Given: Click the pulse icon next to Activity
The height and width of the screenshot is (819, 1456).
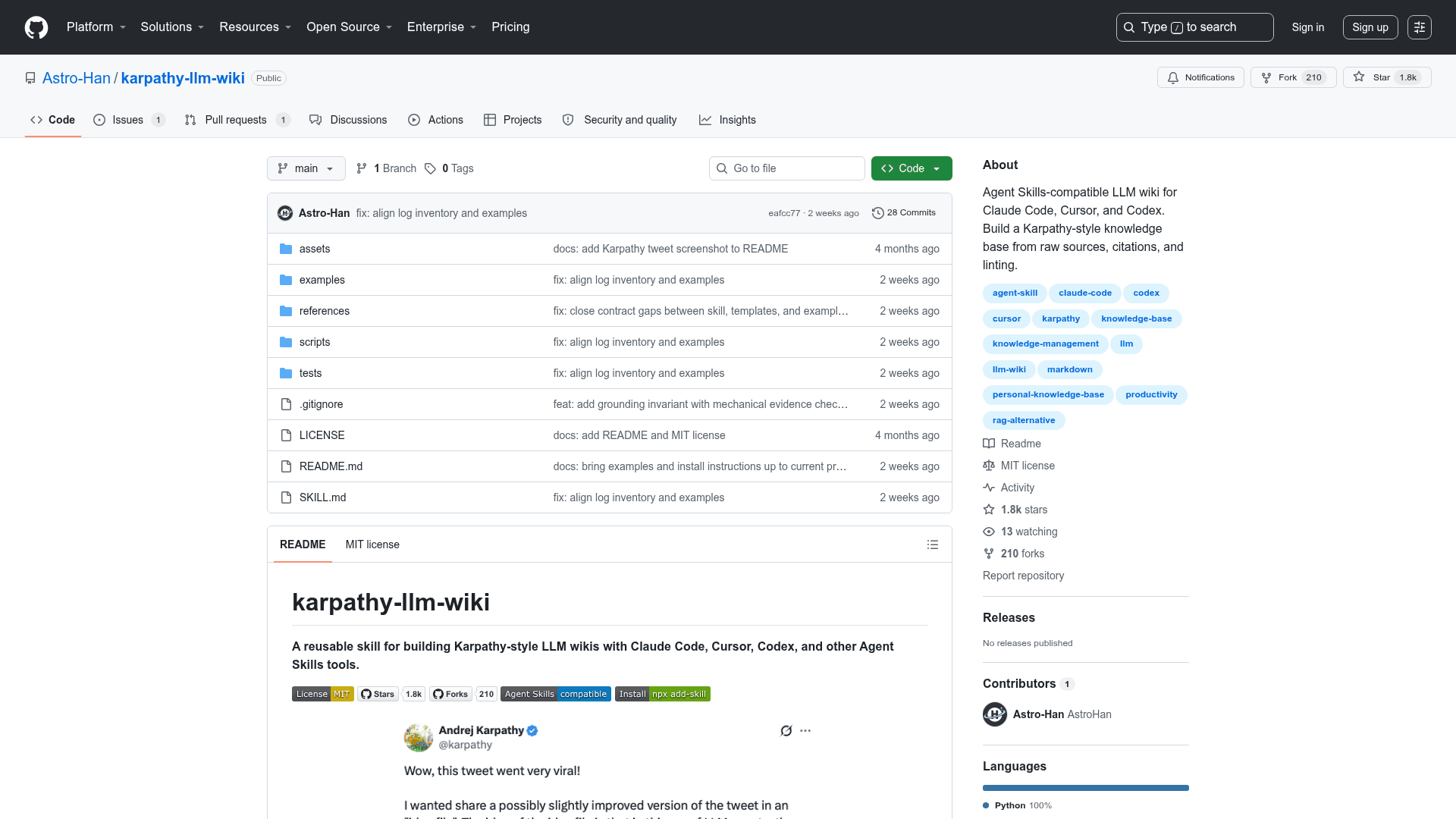Looking at the screenshot, I should [x=989, y=488].
